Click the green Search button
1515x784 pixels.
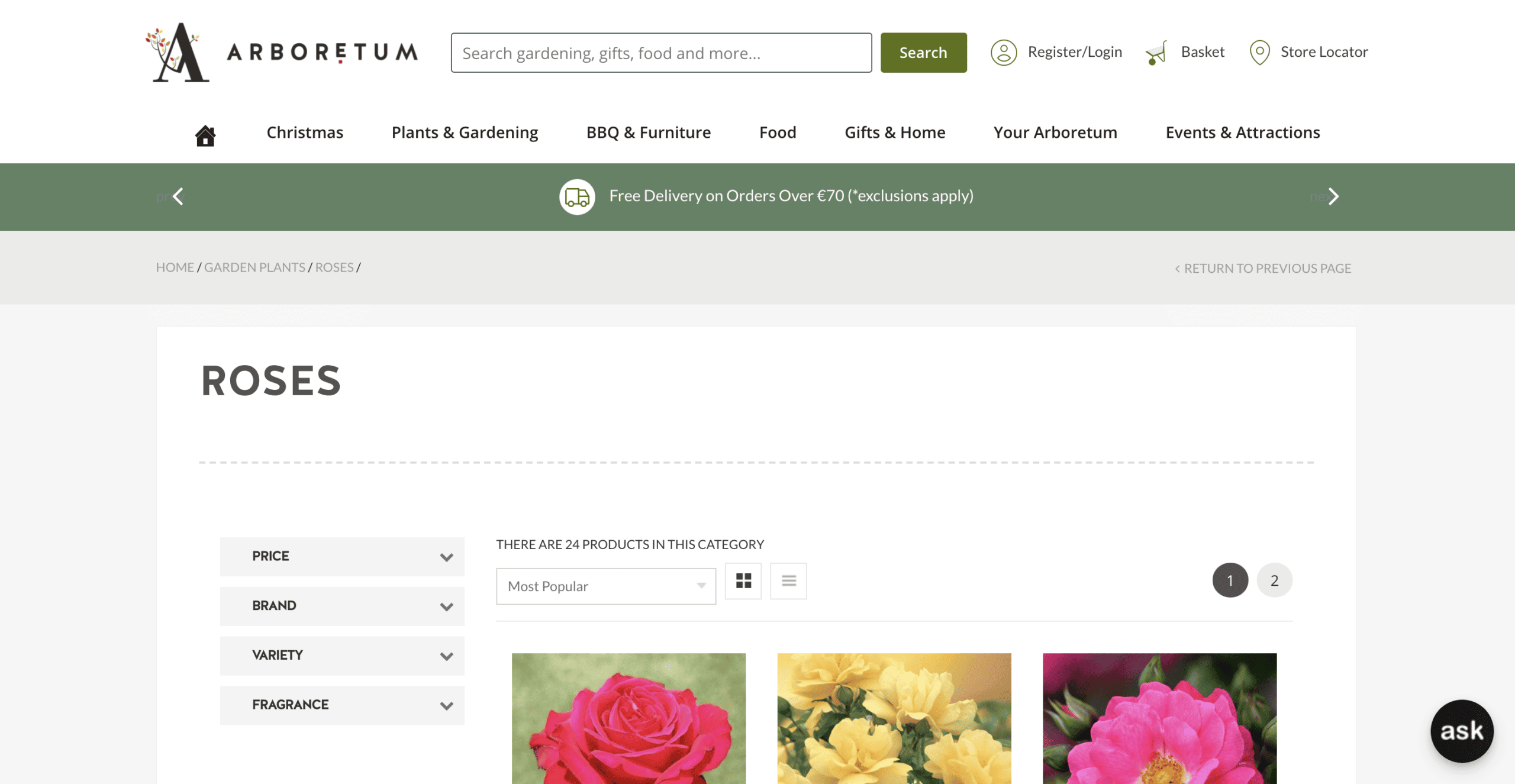tap(923, 53)
